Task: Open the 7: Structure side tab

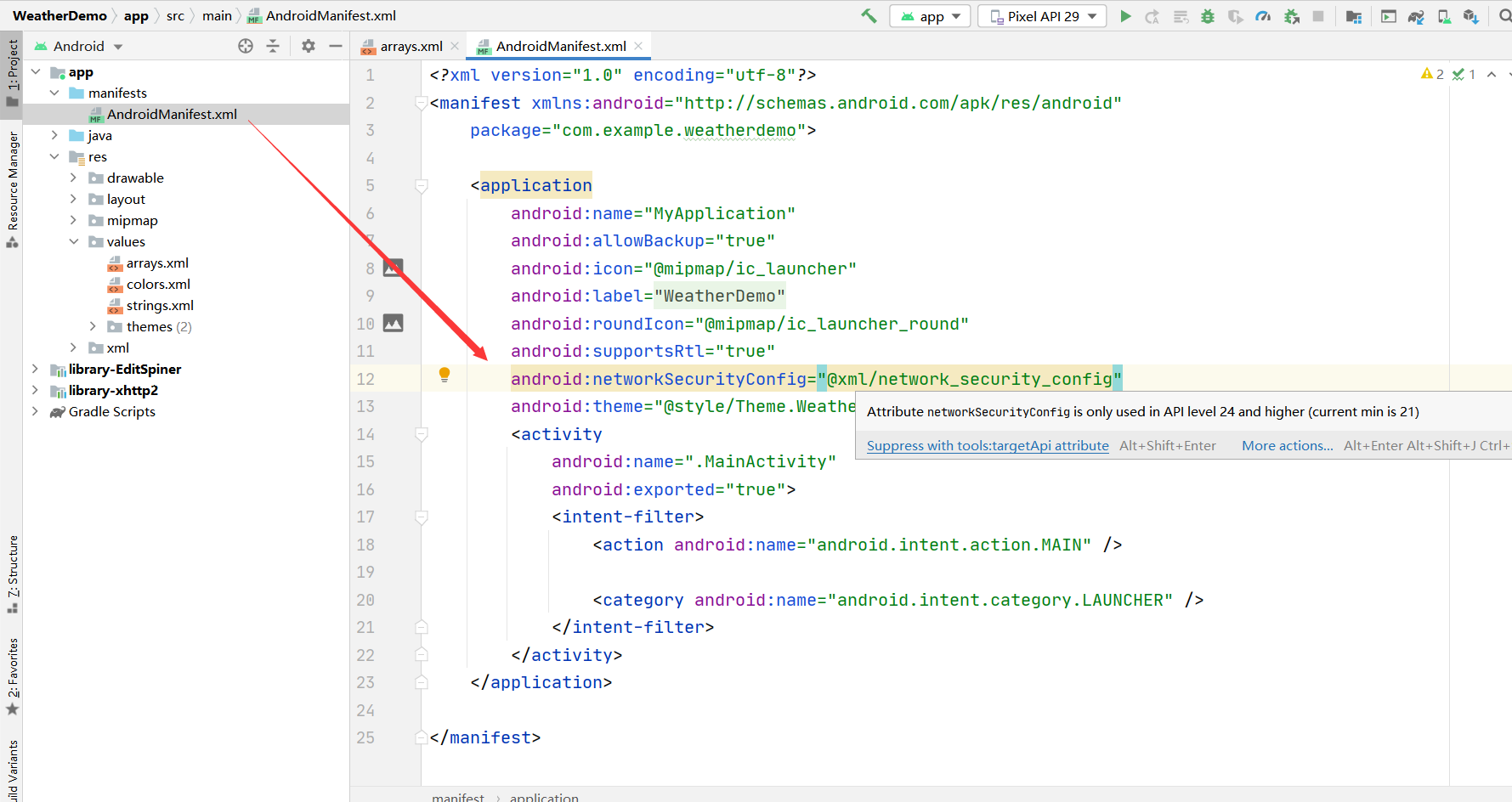Action: pos(12,574)
